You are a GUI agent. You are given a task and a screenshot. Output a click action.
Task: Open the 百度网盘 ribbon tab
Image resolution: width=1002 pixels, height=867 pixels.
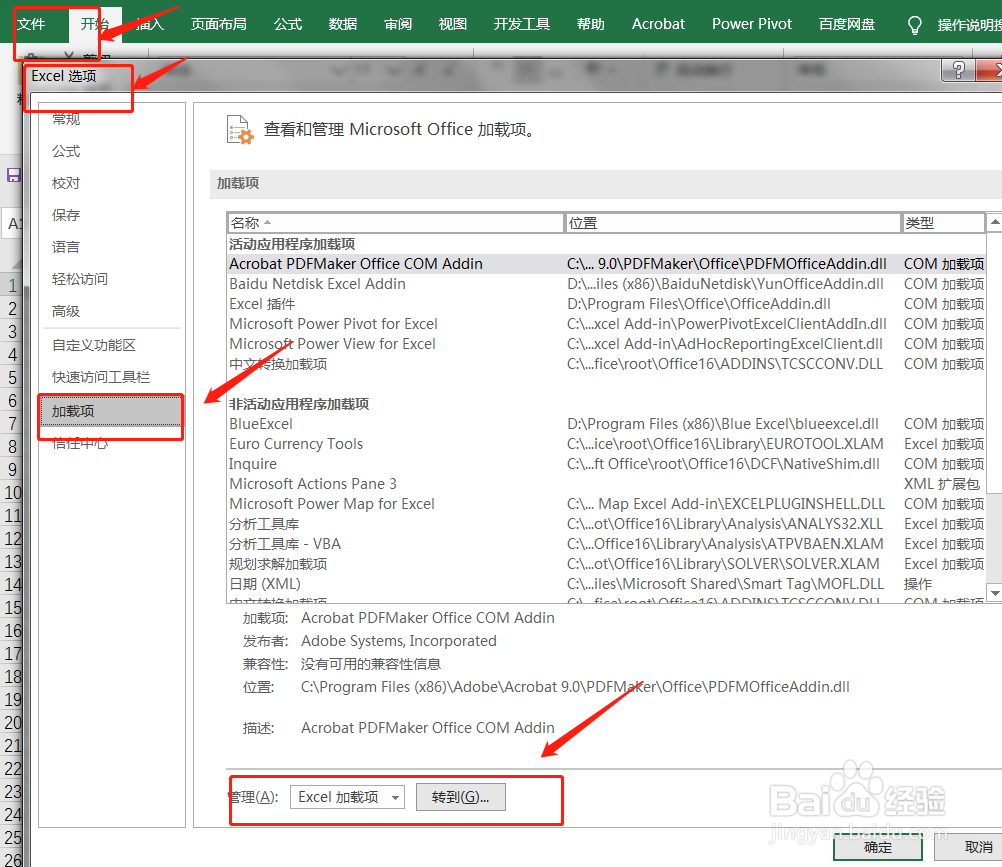(x=847, y=24)
